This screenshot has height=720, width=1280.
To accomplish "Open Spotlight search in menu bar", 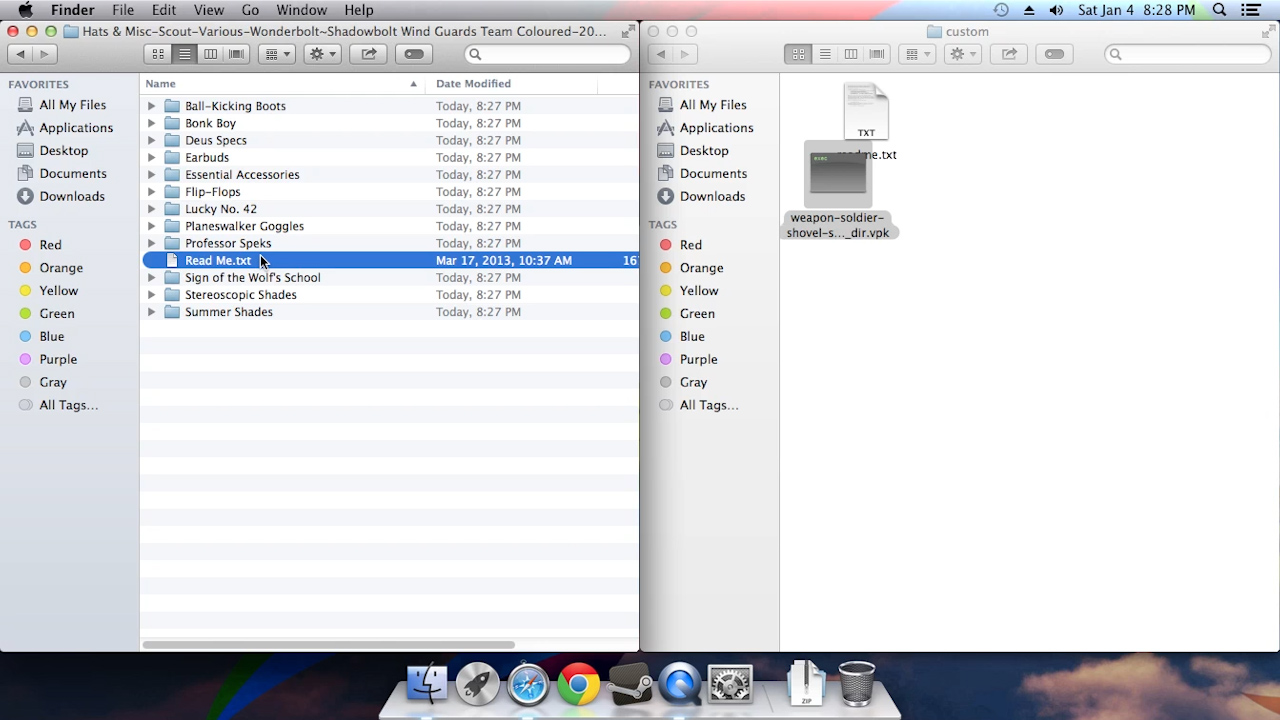I will coord(1219,10).
